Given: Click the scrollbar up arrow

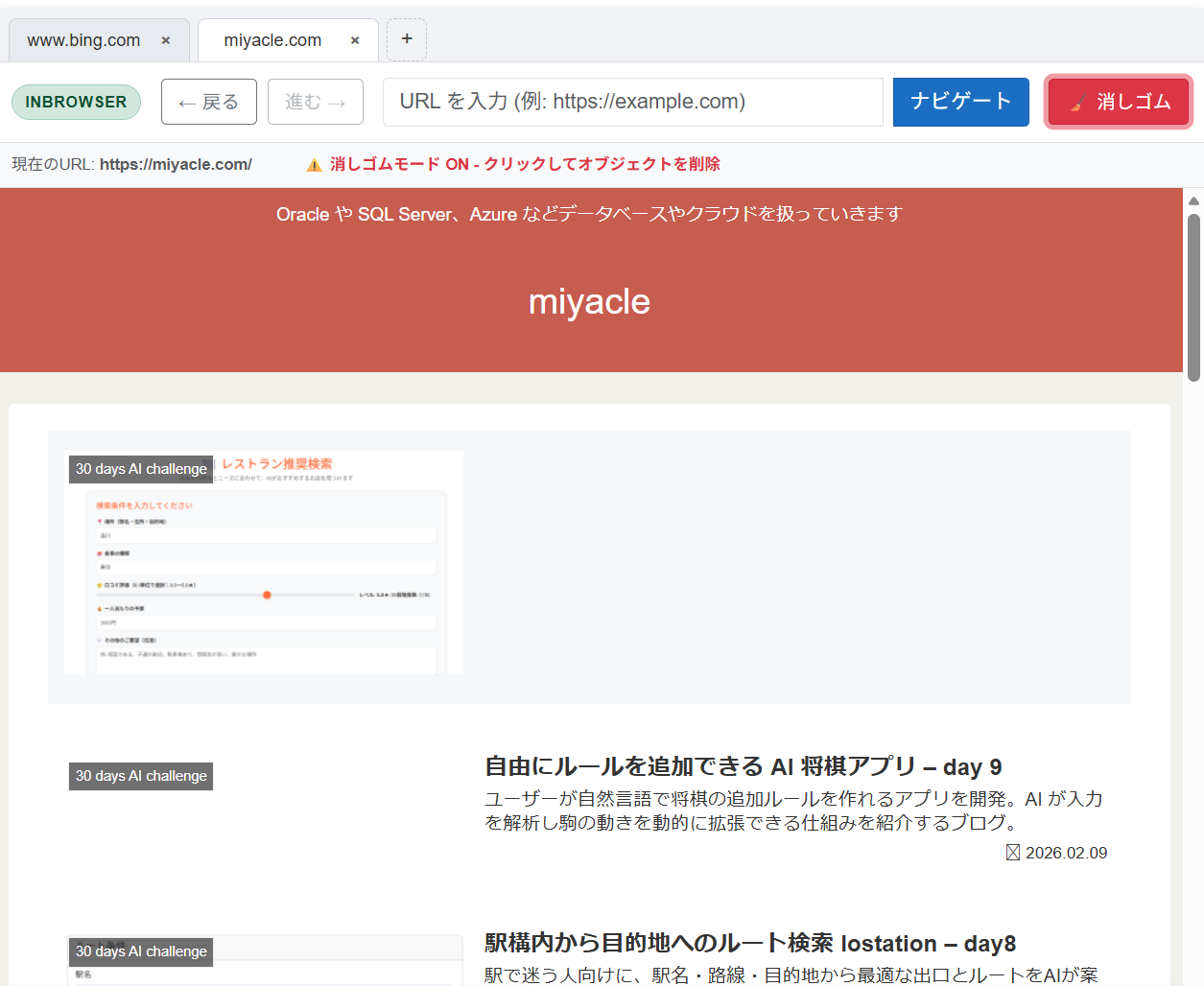Looking at the screenshot, I should (x=1193, y=200).
